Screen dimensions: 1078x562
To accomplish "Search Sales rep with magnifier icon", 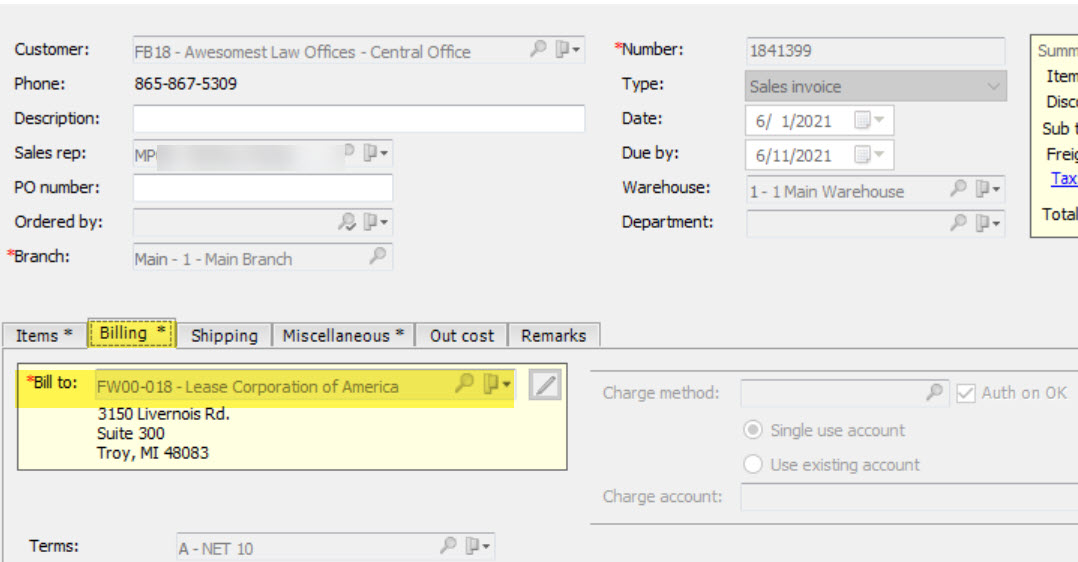I will [x=349, y=151].
